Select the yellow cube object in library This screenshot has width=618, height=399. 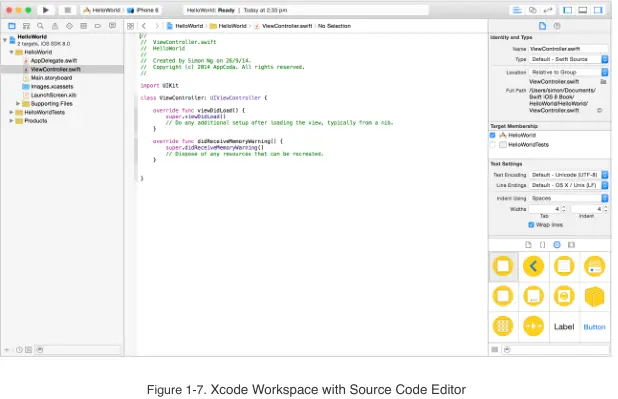coord(594,296)
